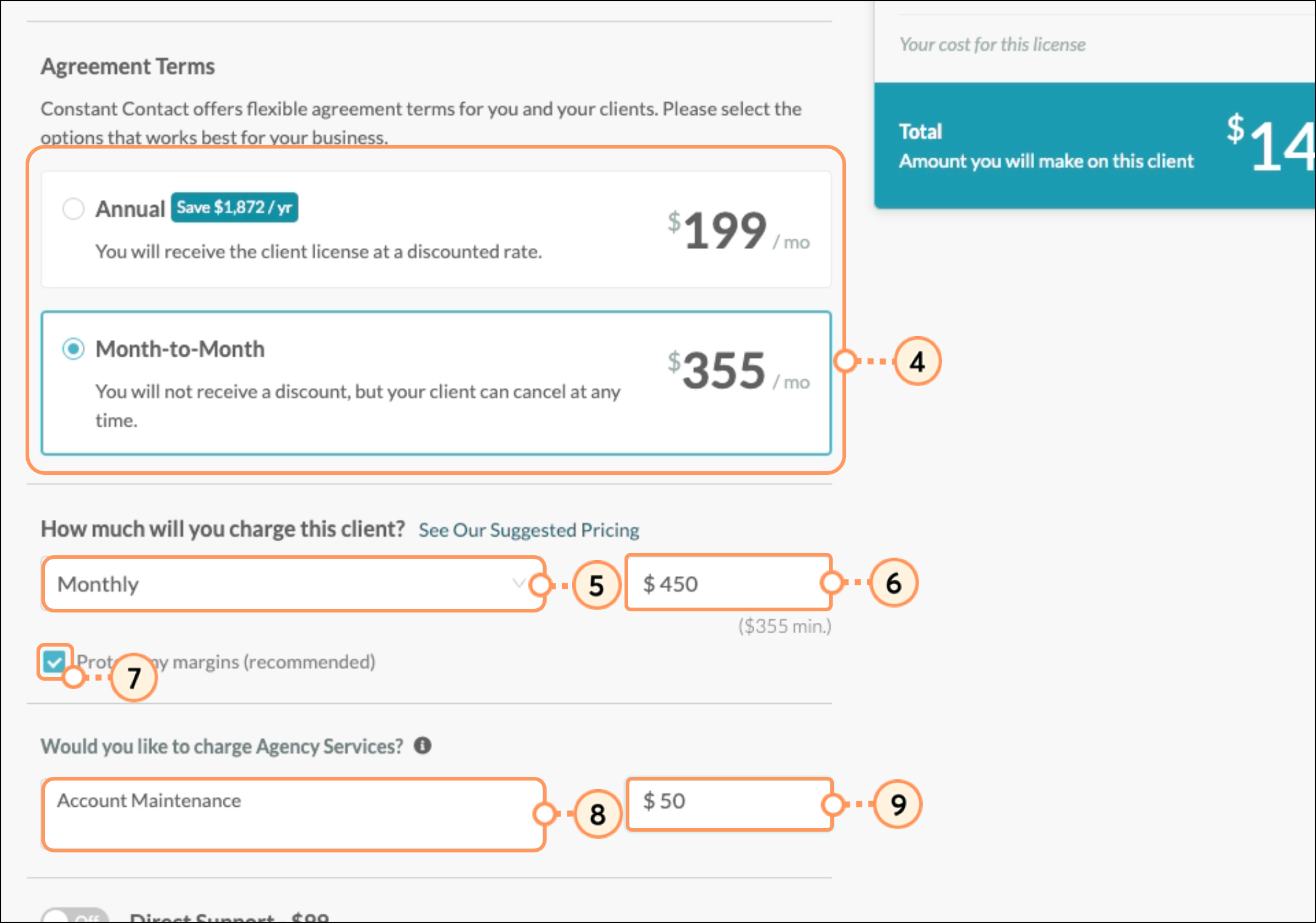Uncheck the Protect my margins checkbox
This screenshot has height=923, width=1316.
[54, 661]
